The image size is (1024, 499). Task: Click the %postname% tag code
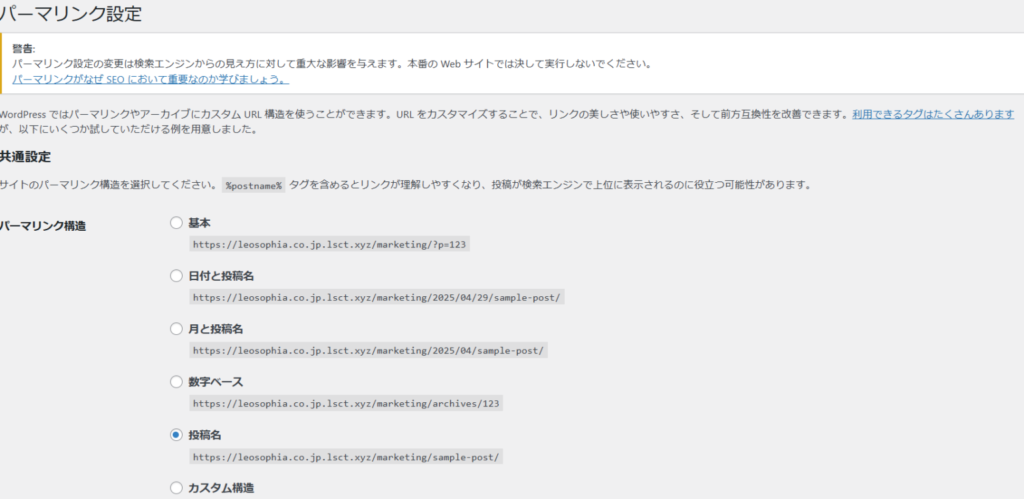click(x=253, y=185)
